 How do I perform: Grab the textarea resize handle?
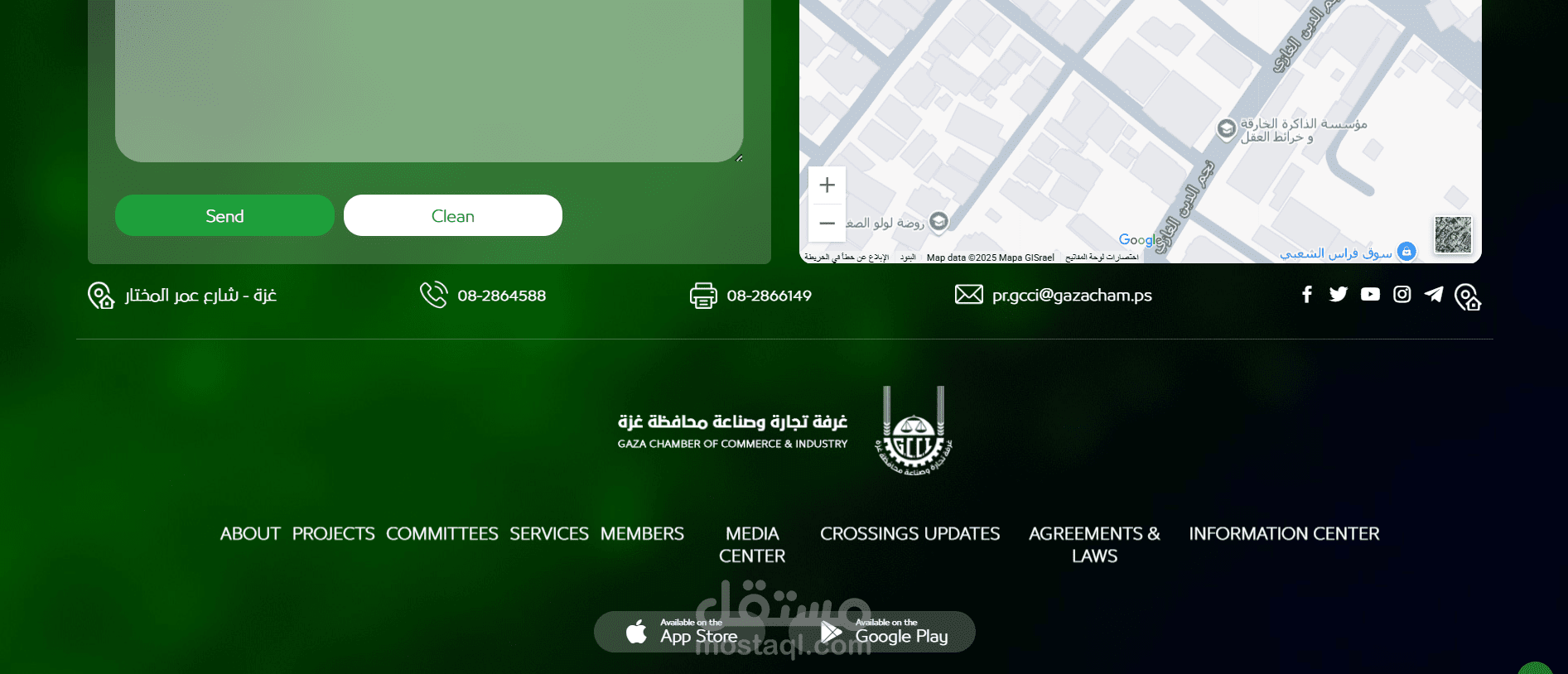click(x=739, y=158)
